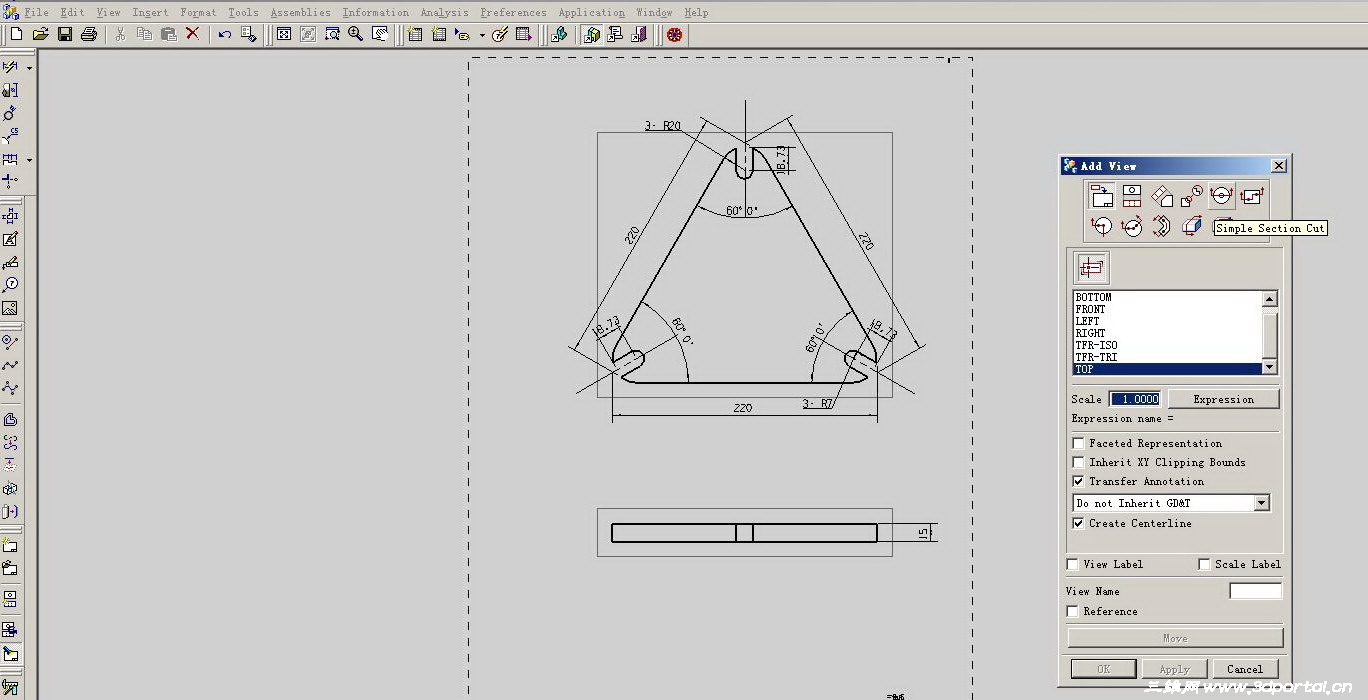
Task: Click the Cancel button in Add View
Action: [1245, 669]
